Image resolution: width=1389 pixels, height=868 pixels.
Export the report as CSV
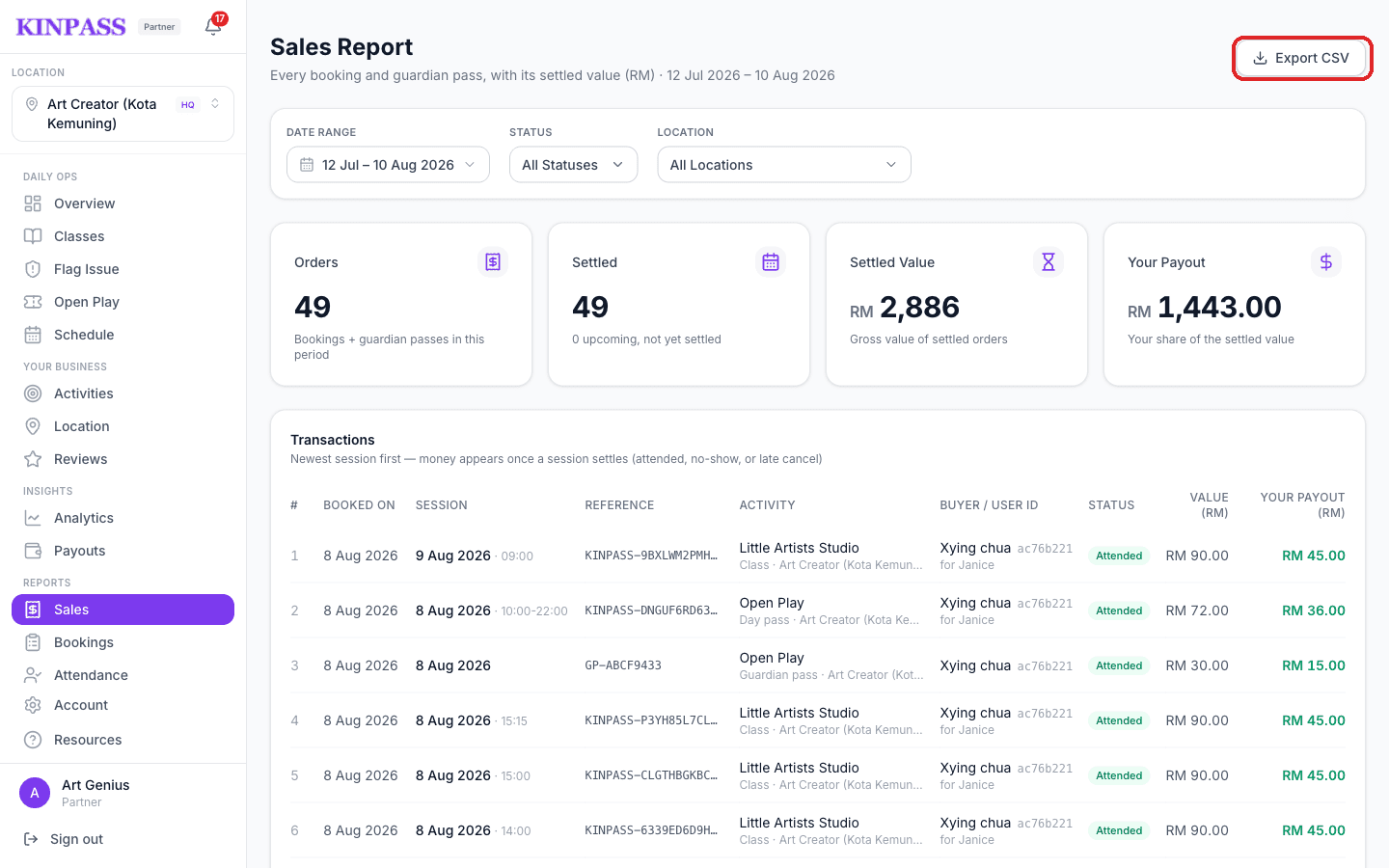(x=1302, y=58)
